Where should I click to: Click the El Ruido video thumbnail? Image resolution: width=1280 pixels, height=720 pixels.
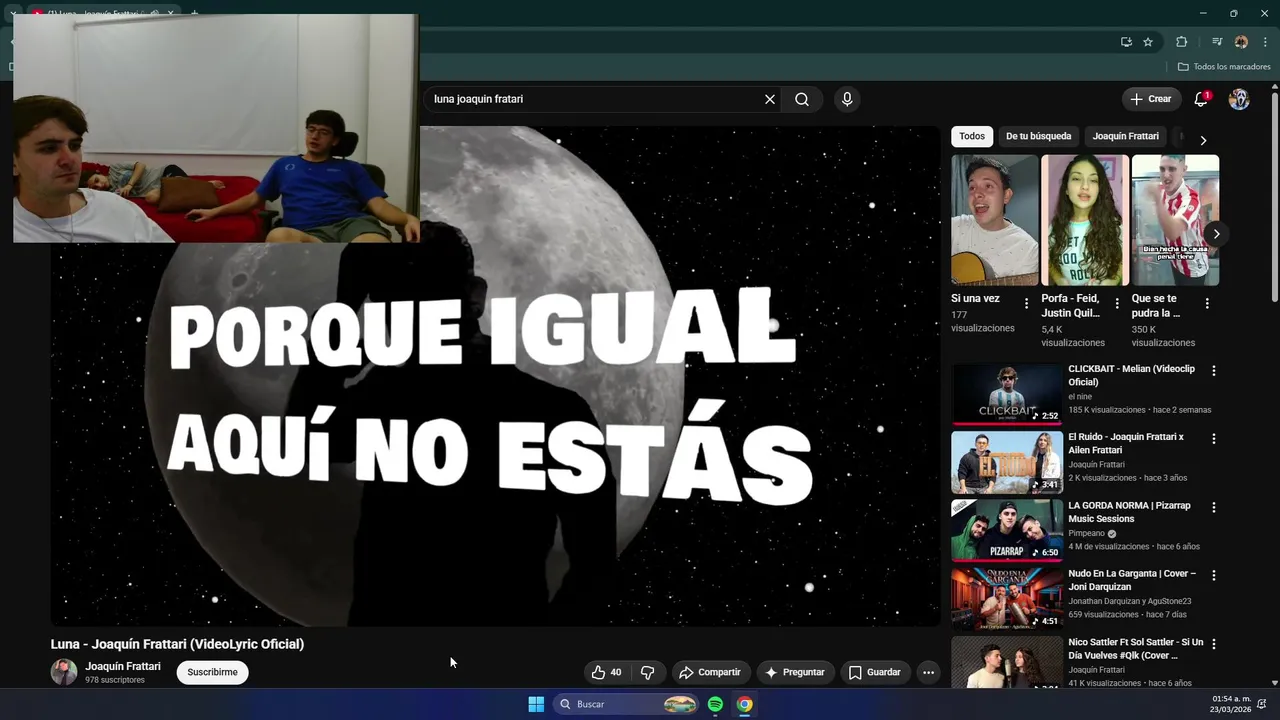coord(1007,462)
